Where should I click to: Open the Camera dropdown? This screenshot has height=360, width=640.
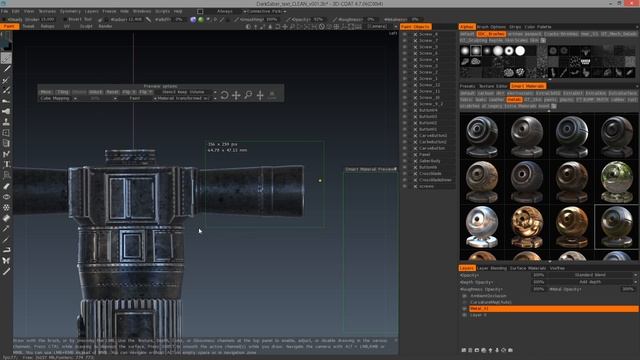[382, 27]
